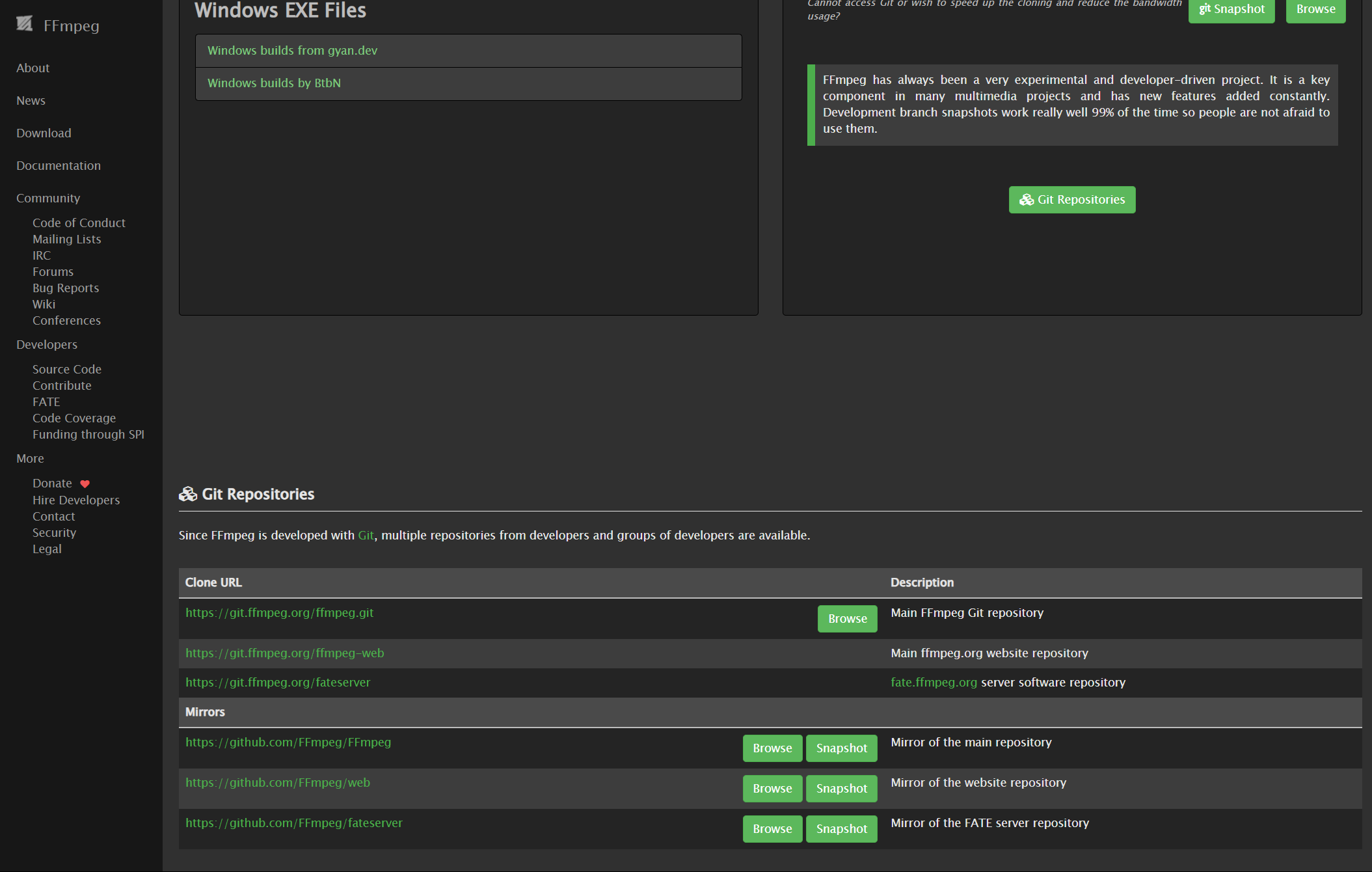Open the News sidebar item
Screen dimensions: 1372x872
click(31, 100)
